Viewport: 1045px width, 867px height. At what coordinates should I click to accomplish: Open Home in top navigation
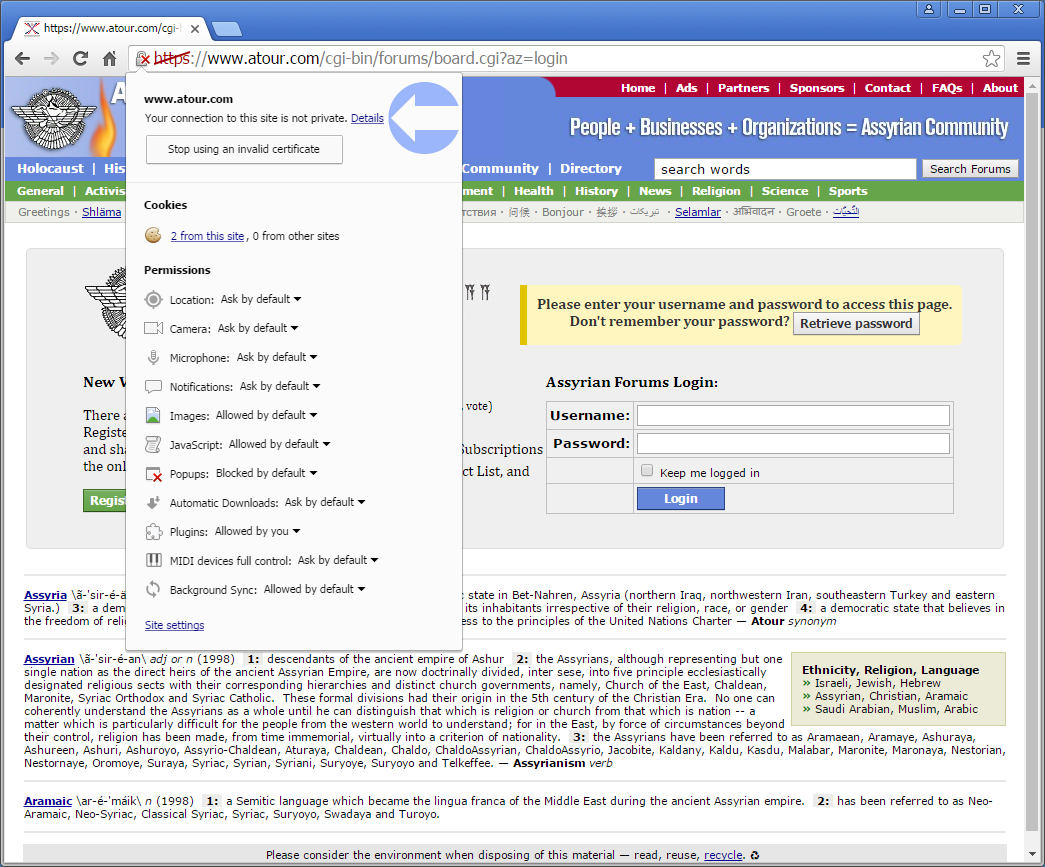tap(638, 88)
